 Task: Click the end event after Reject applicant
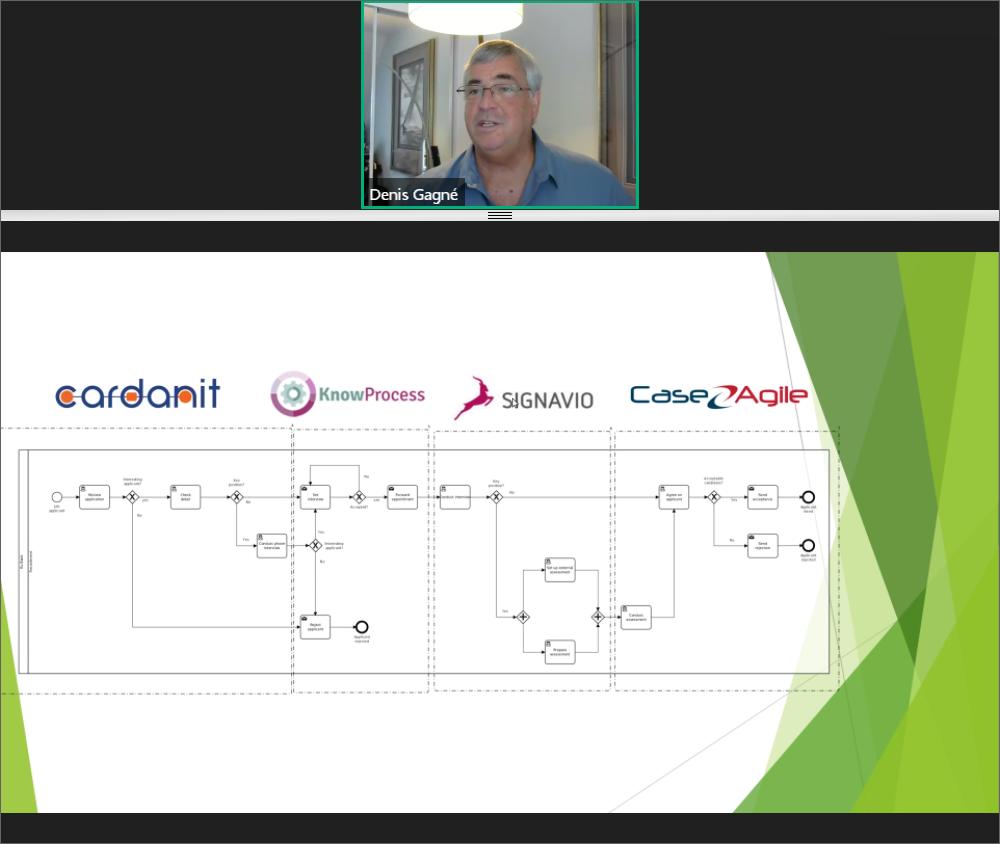pyautogui.click(x=362, y=627)
